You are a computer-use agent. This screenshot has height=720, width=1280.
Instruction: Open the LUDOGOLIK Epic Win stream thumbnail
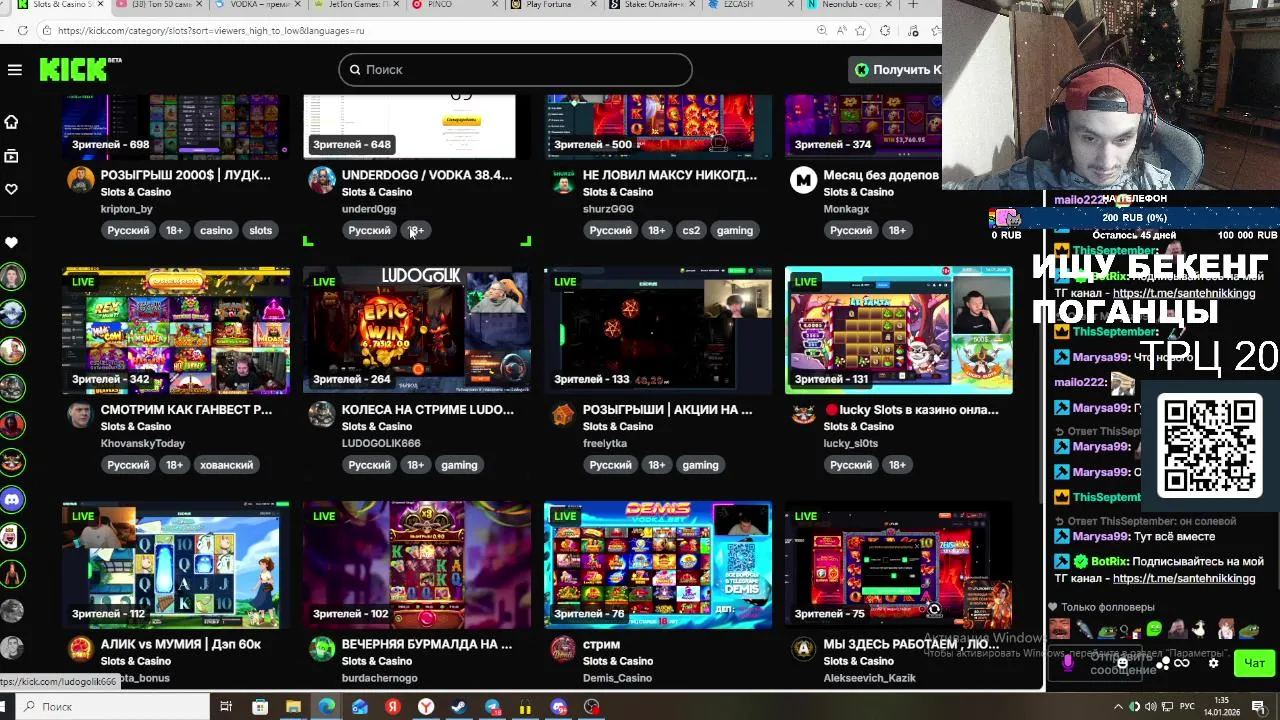417,330
